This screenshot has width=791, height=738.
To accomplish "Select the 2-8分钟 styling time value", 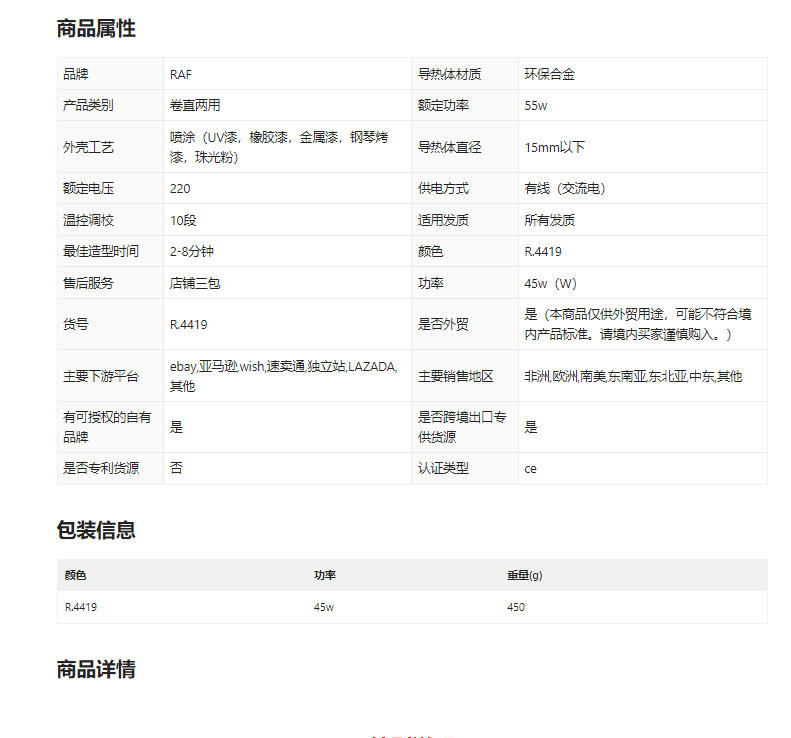I will click(x=194, y=251).
